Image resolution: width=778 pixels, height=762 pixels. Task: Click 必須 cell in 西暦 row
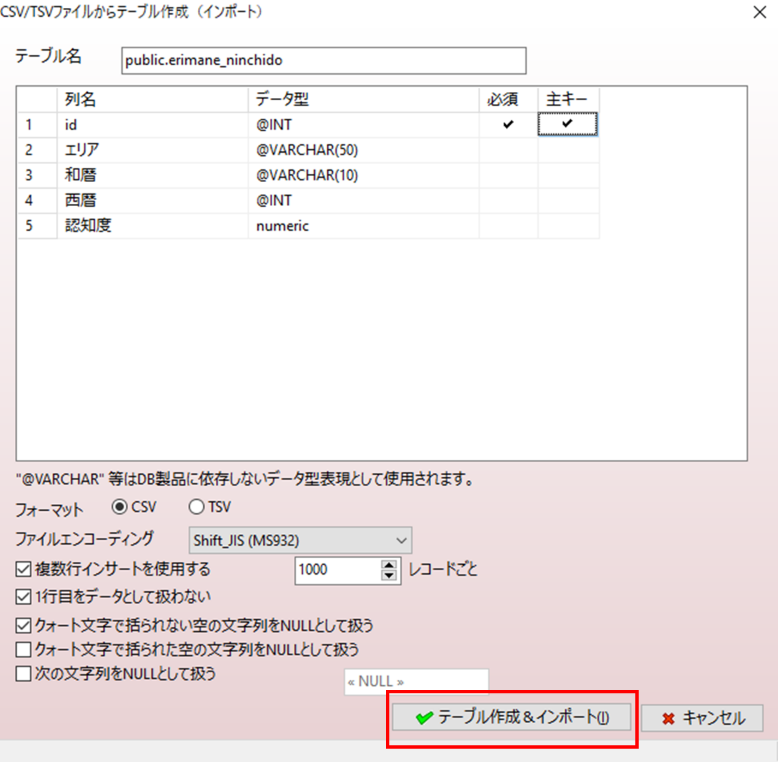(508, 200)
